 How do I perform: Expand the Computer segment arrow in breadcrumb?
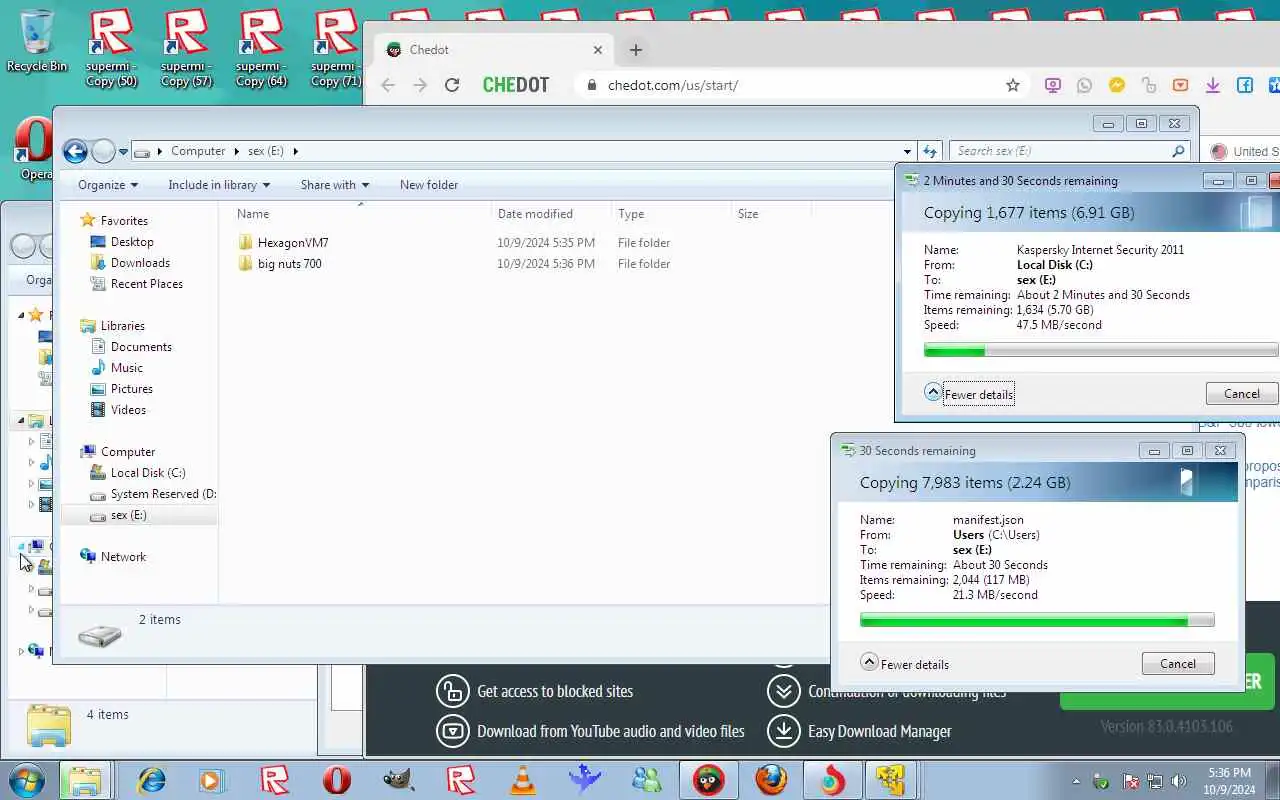click(238, 151)
